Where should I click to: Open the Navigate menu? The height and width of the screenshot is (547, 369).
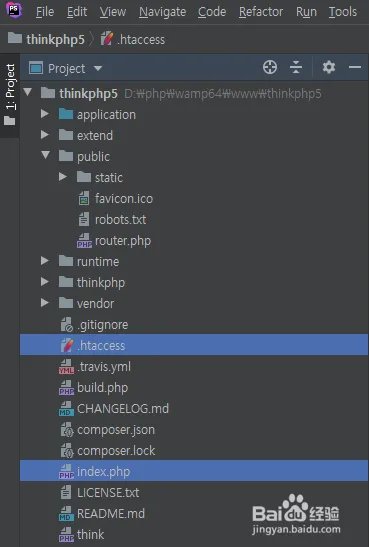pyautogui.click(x=163, y=12)
